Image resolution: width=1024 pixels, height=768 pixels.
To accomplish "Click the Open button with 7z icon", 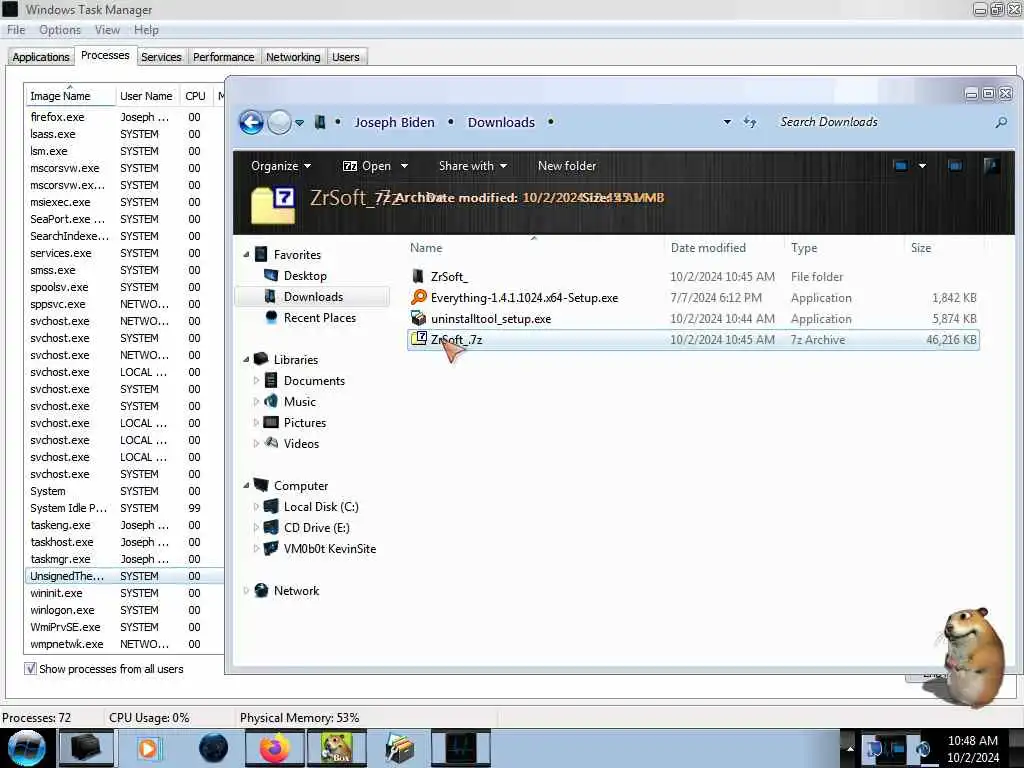I will pos(367,166).
